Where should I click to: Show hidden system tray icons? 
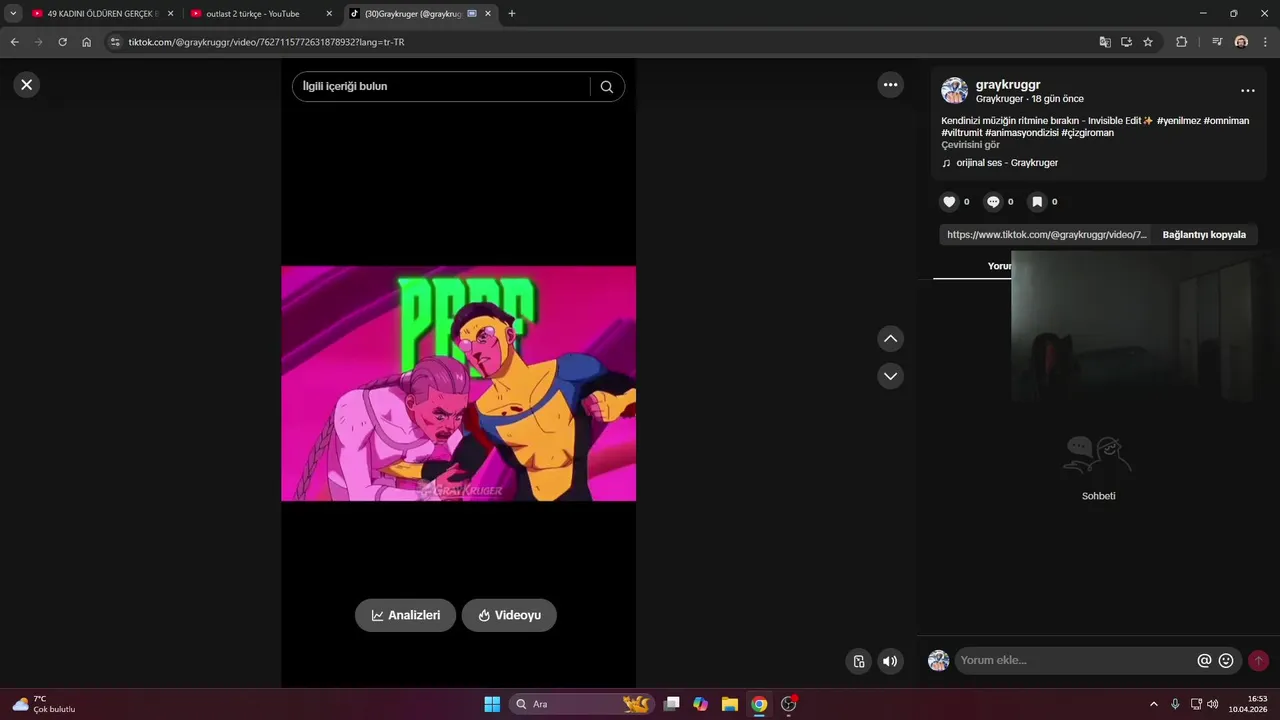pyautogui.click(x=1153, y=704)
